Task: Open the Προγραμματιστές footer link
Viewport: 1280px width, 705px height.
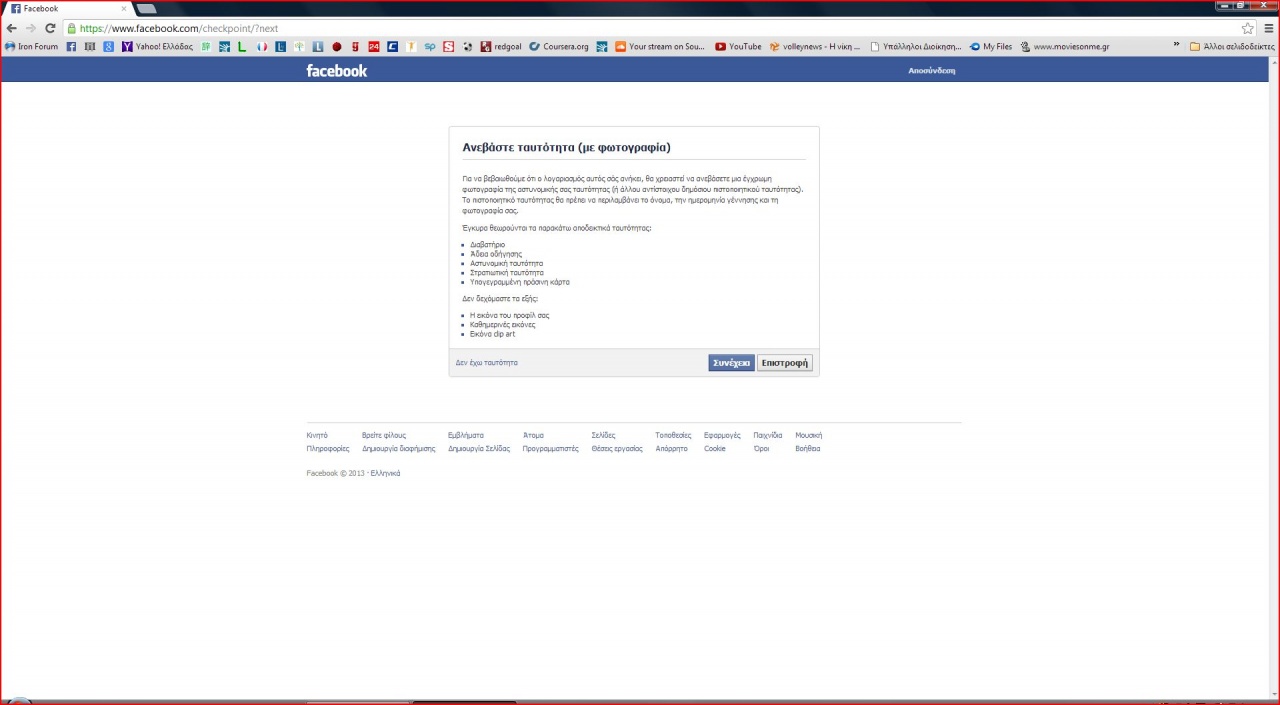Action: point(551,449)
